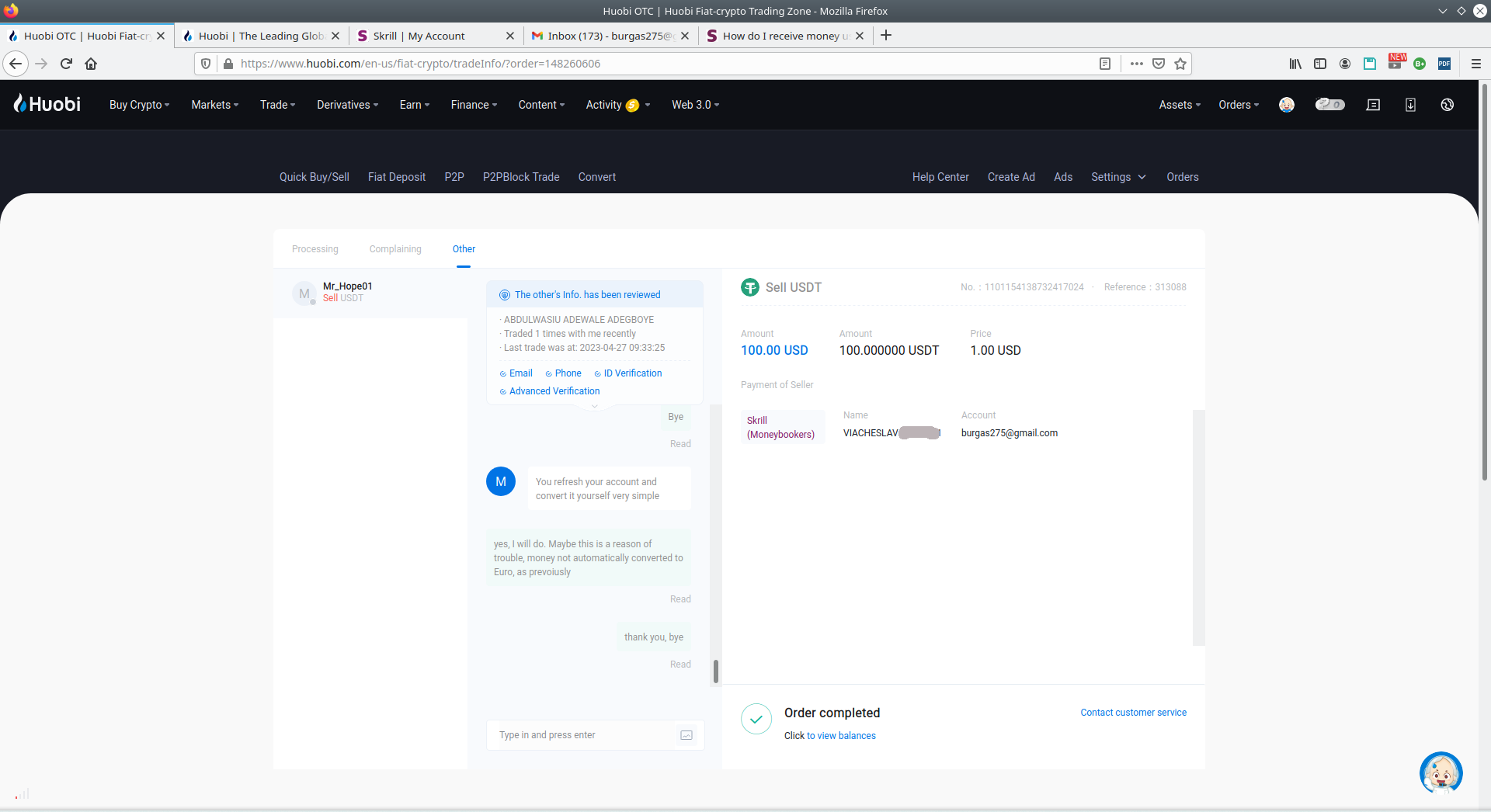The image size is (1491, 812).
Task: Open the Trade dropdown menu
Action: point(278,105)
